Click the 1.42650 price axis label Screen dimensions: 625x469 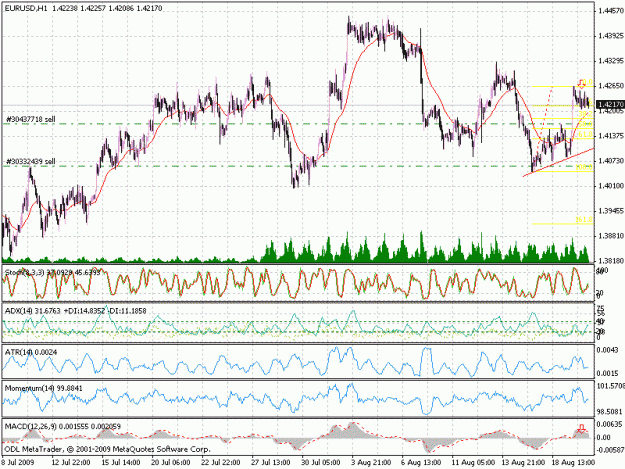[x=611, y=86]
